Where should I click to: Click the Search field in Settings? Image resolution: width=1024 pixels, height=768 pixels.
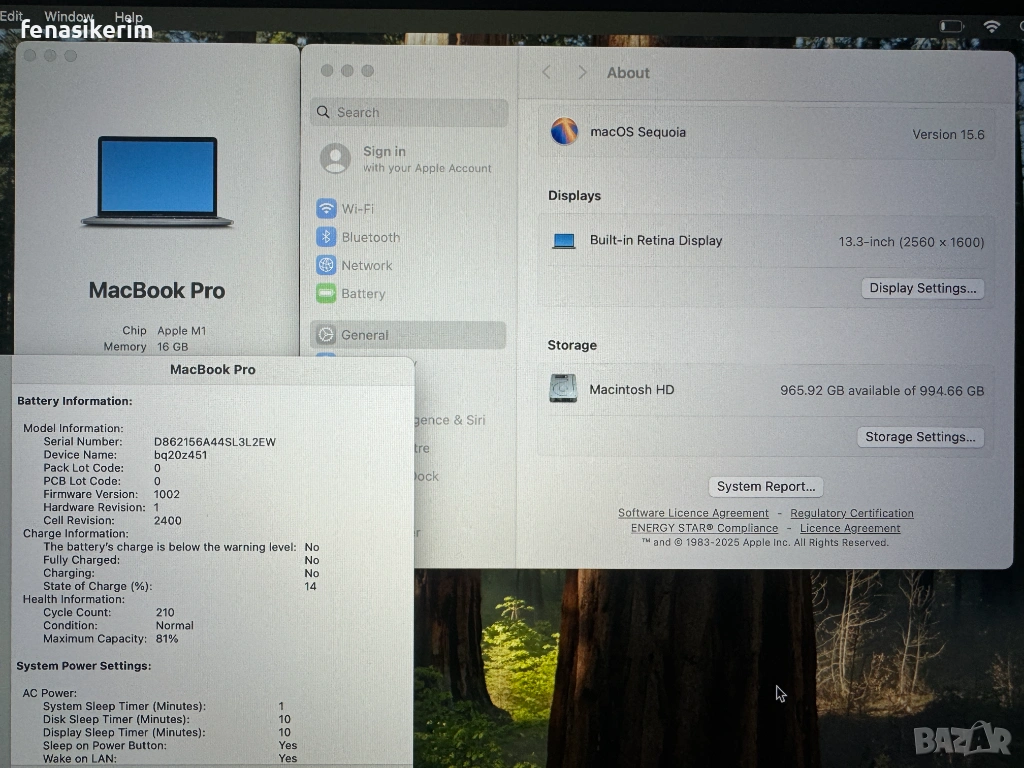pyautogui.click(x=409, y=113)
